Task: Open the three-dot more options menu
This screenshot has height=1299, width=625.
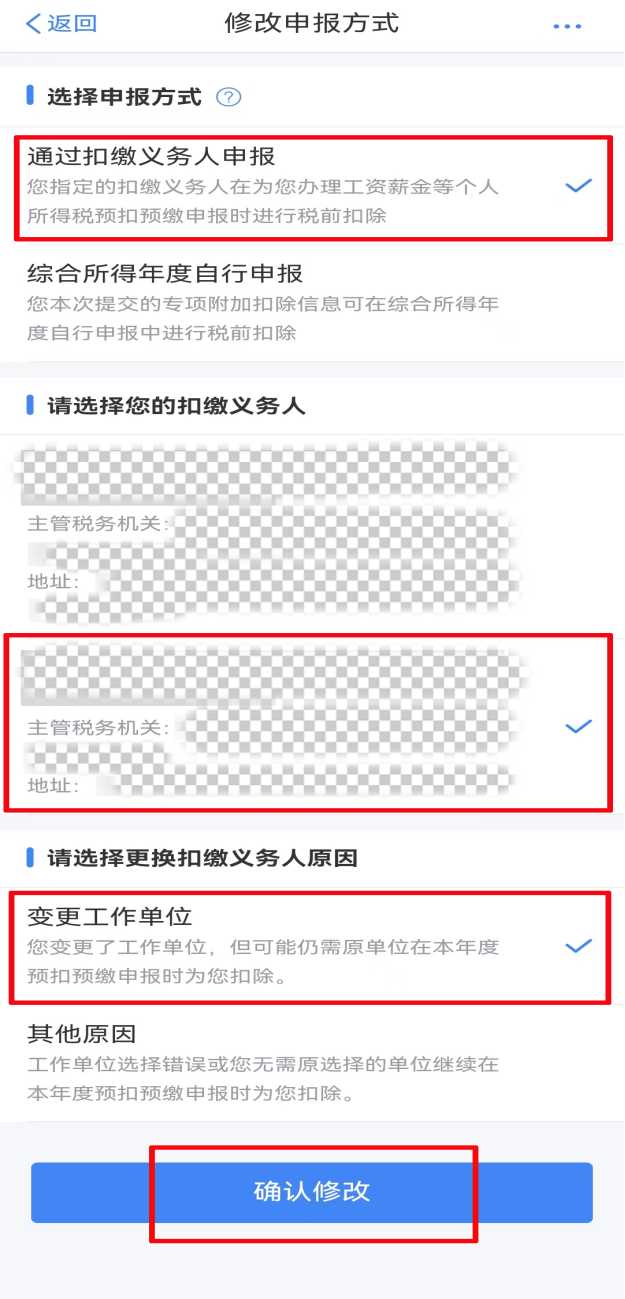Action: 567,26
